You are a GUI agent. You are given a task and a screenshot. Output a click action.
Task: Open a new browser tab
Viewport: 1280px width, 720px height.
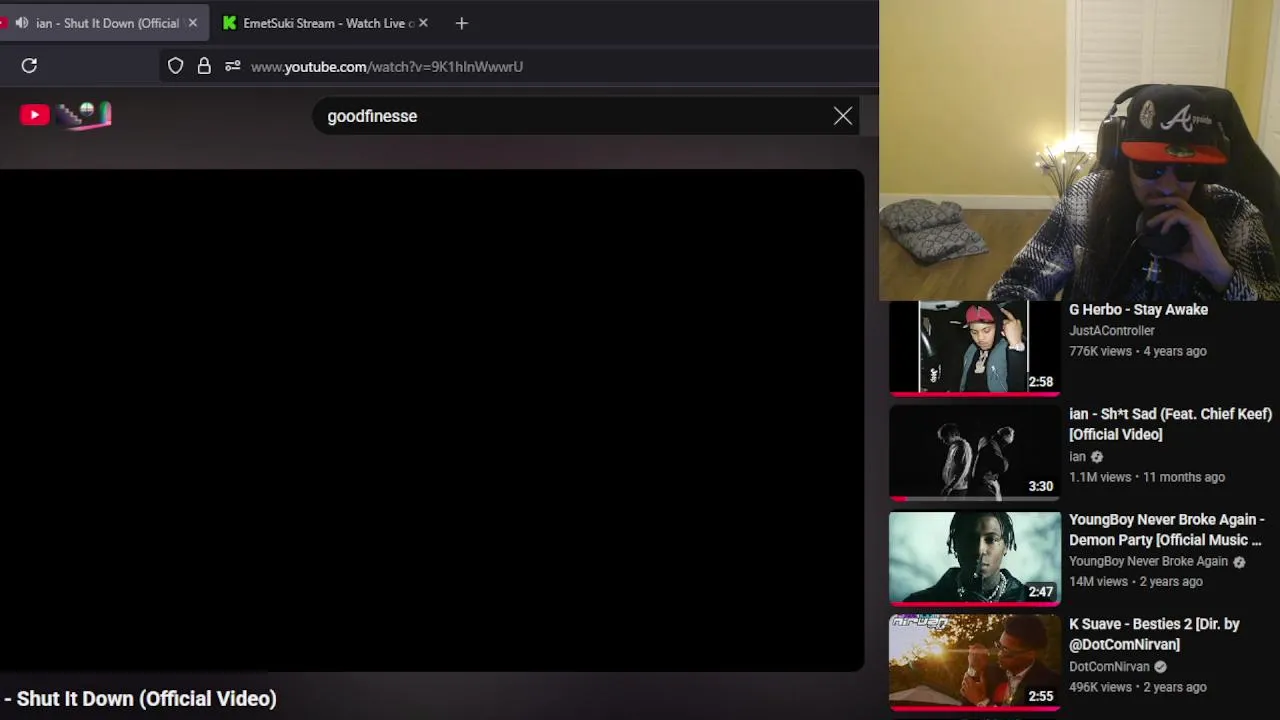pyautogui.click(x=461, y=23)
